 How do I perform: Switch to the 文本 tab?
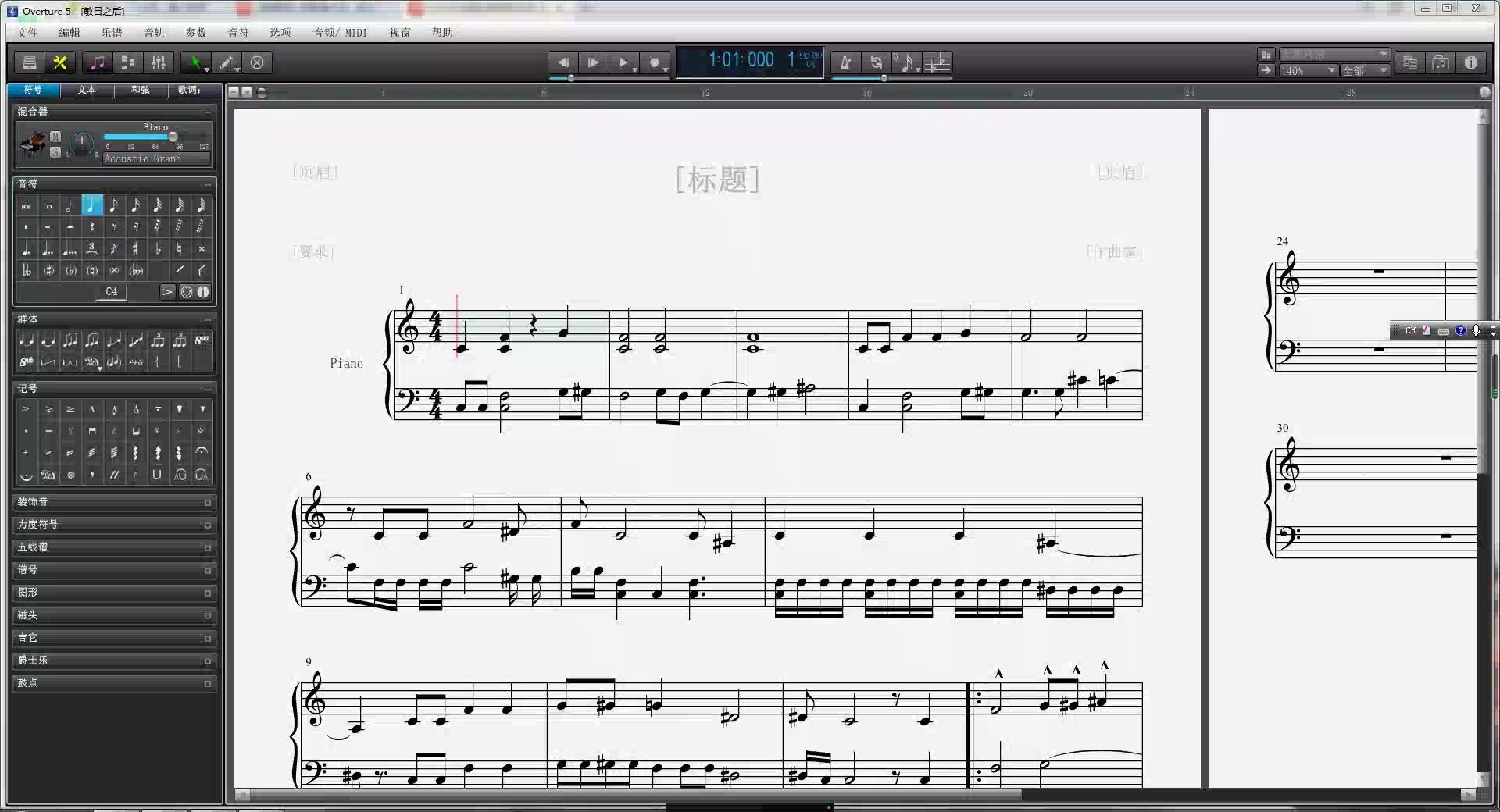pyautogui.click(x=87, y=90)
